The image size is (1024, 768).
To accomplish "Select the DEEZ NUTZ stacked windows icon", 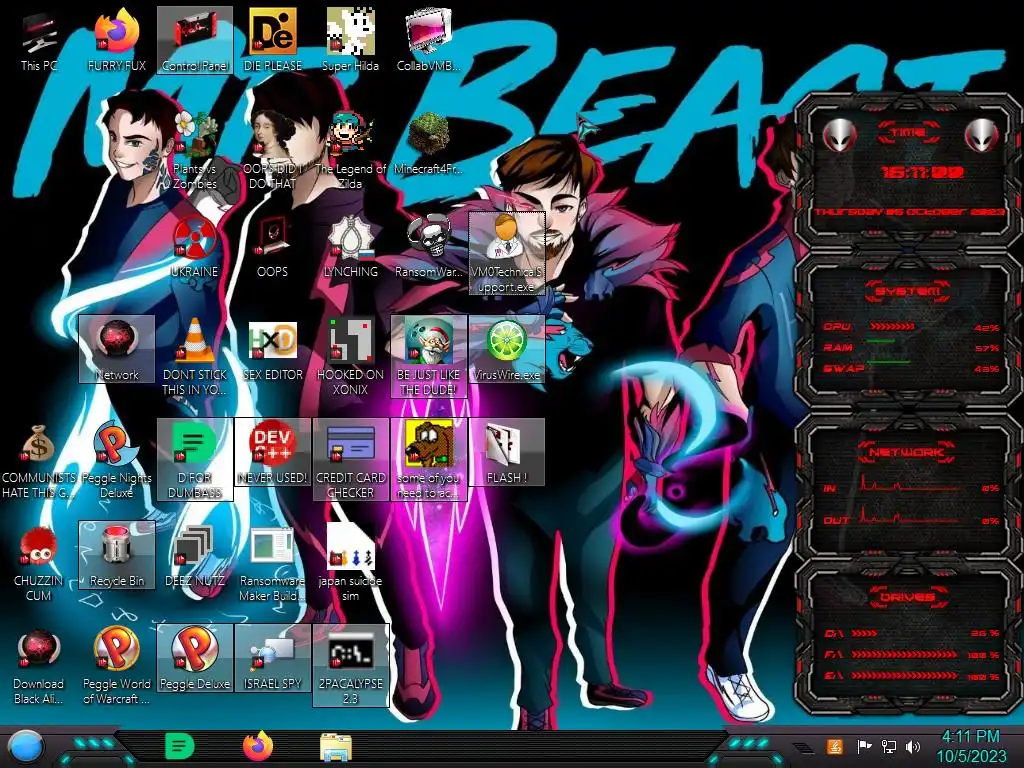I will coord(195,556).
